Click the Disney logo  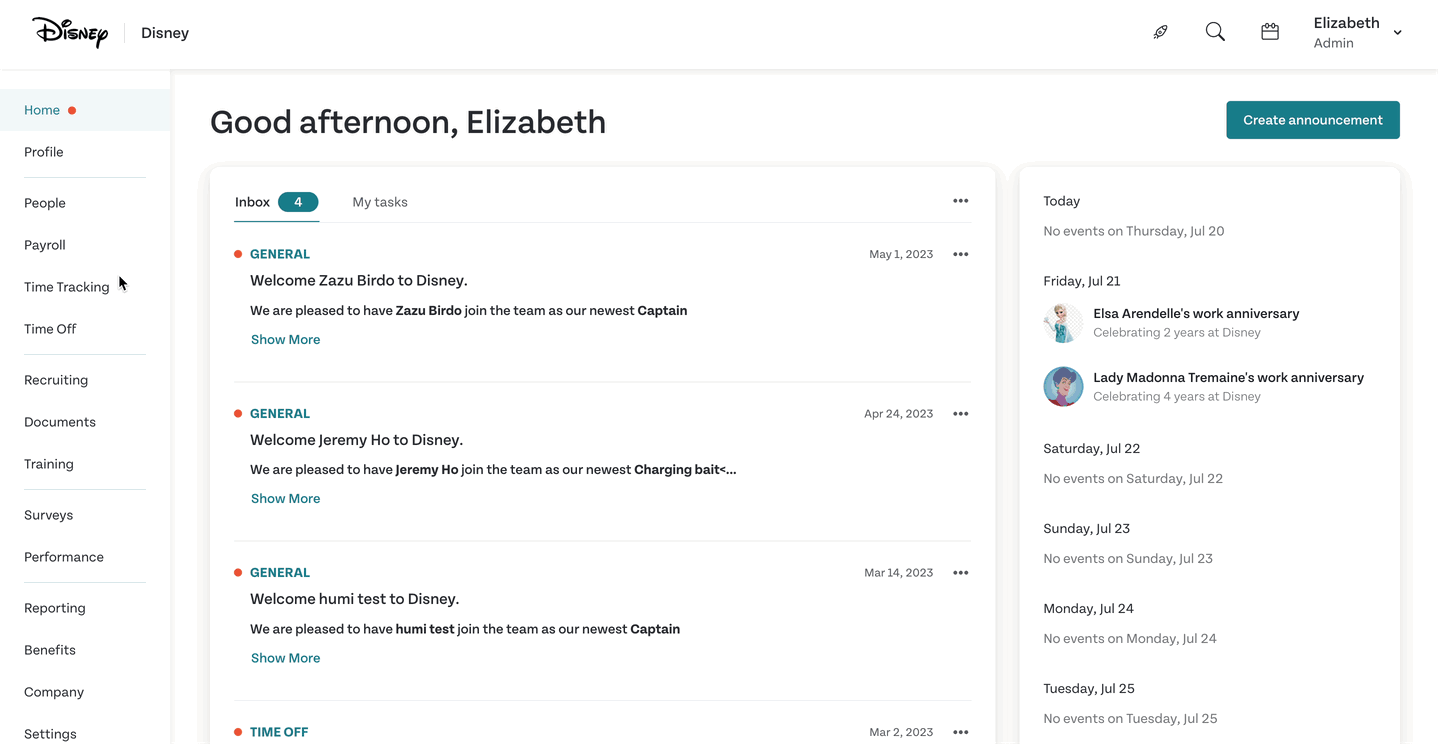70,33
